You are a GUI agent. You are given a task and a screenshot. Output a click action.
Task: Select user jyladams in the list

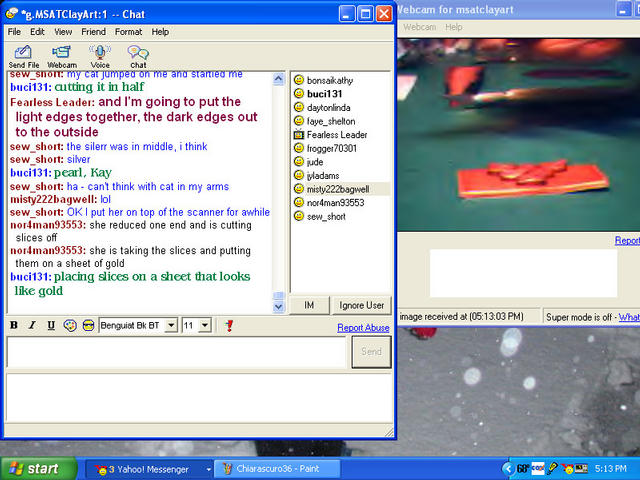(x=323, y=176)
